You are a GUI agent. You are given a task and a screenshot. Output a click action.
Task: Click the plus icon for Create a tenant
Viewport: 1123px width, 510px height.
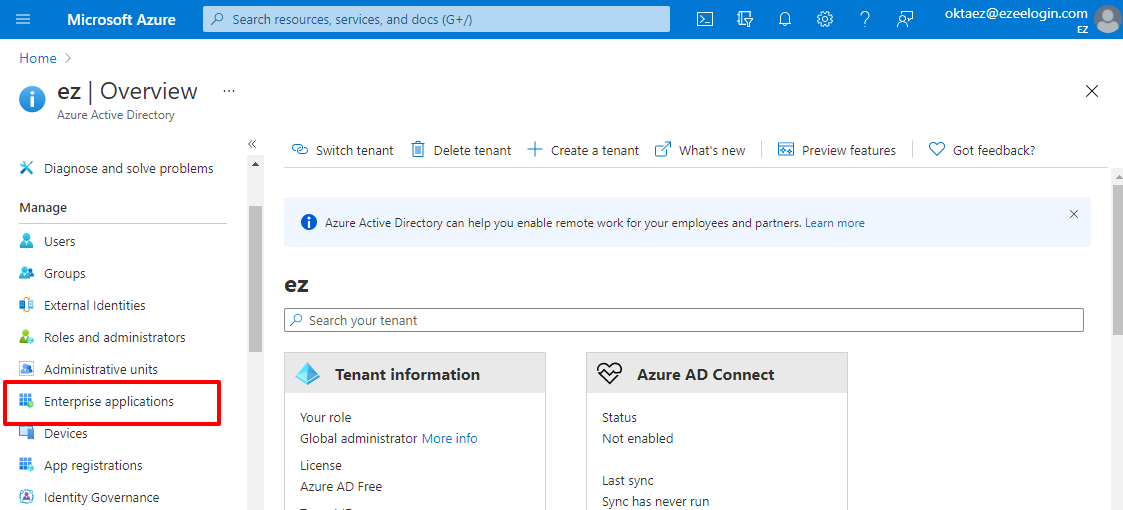[535, 150]
